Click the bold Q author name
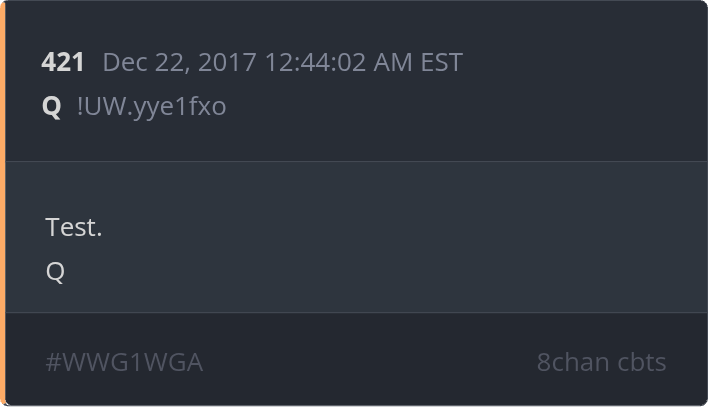This screenshot has height=408, width=710. tap(51, 107)
